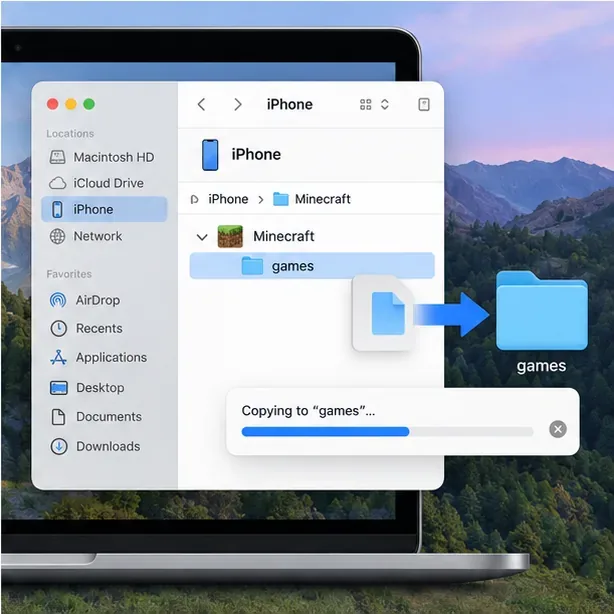Click the Applications A icon
Viewport: 614px width, 614px height.
58,358
